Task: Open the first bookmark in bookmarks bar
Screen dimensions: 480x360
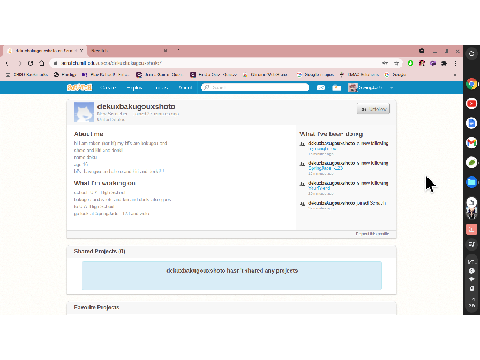Action: (27, 75)
